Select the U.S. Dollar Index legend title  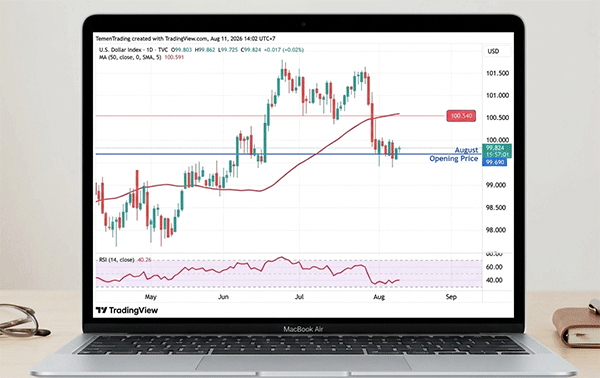133,50
